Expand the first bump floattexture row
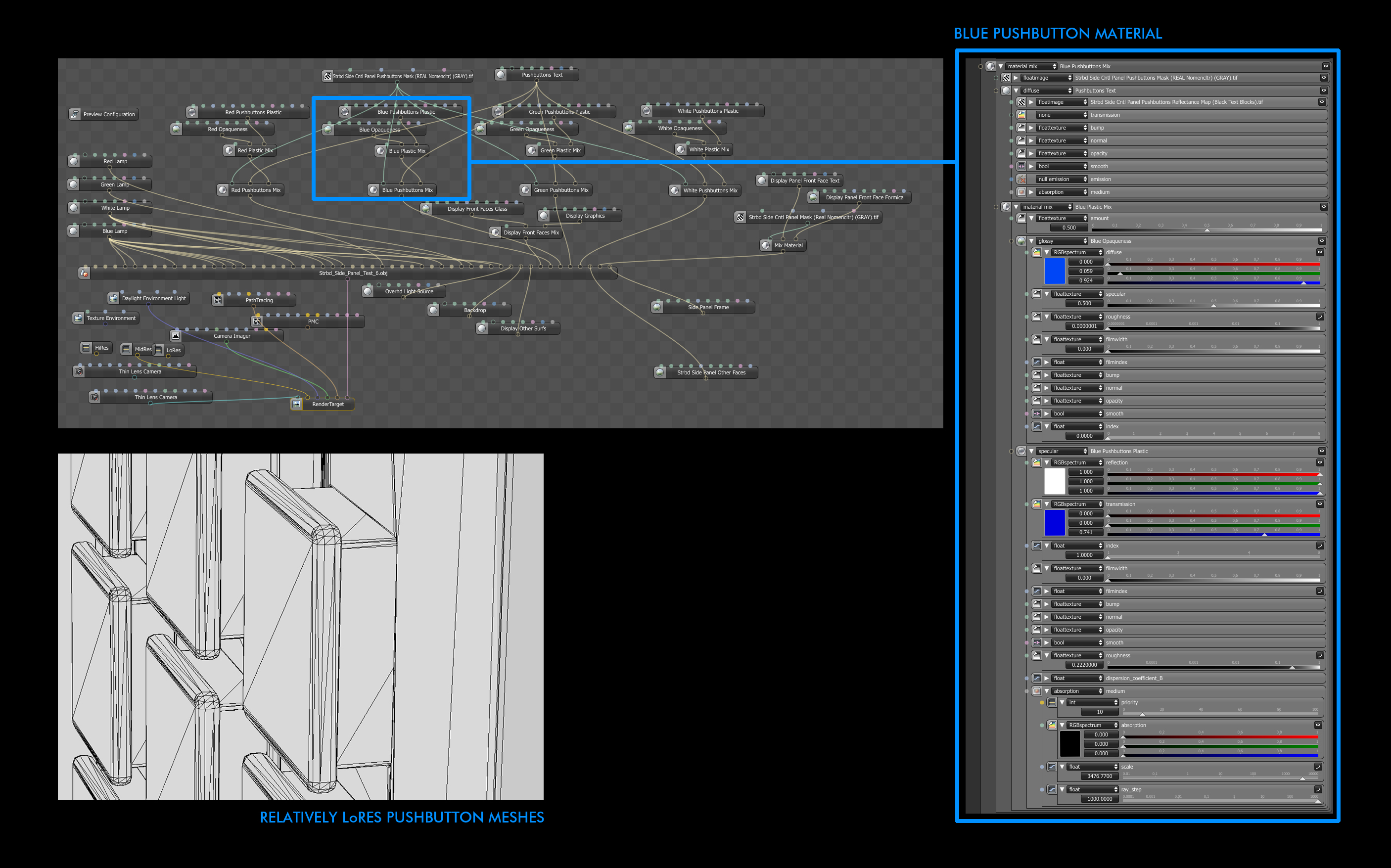This screenshot has height=868, width=1391. (x=1031, y=128)
